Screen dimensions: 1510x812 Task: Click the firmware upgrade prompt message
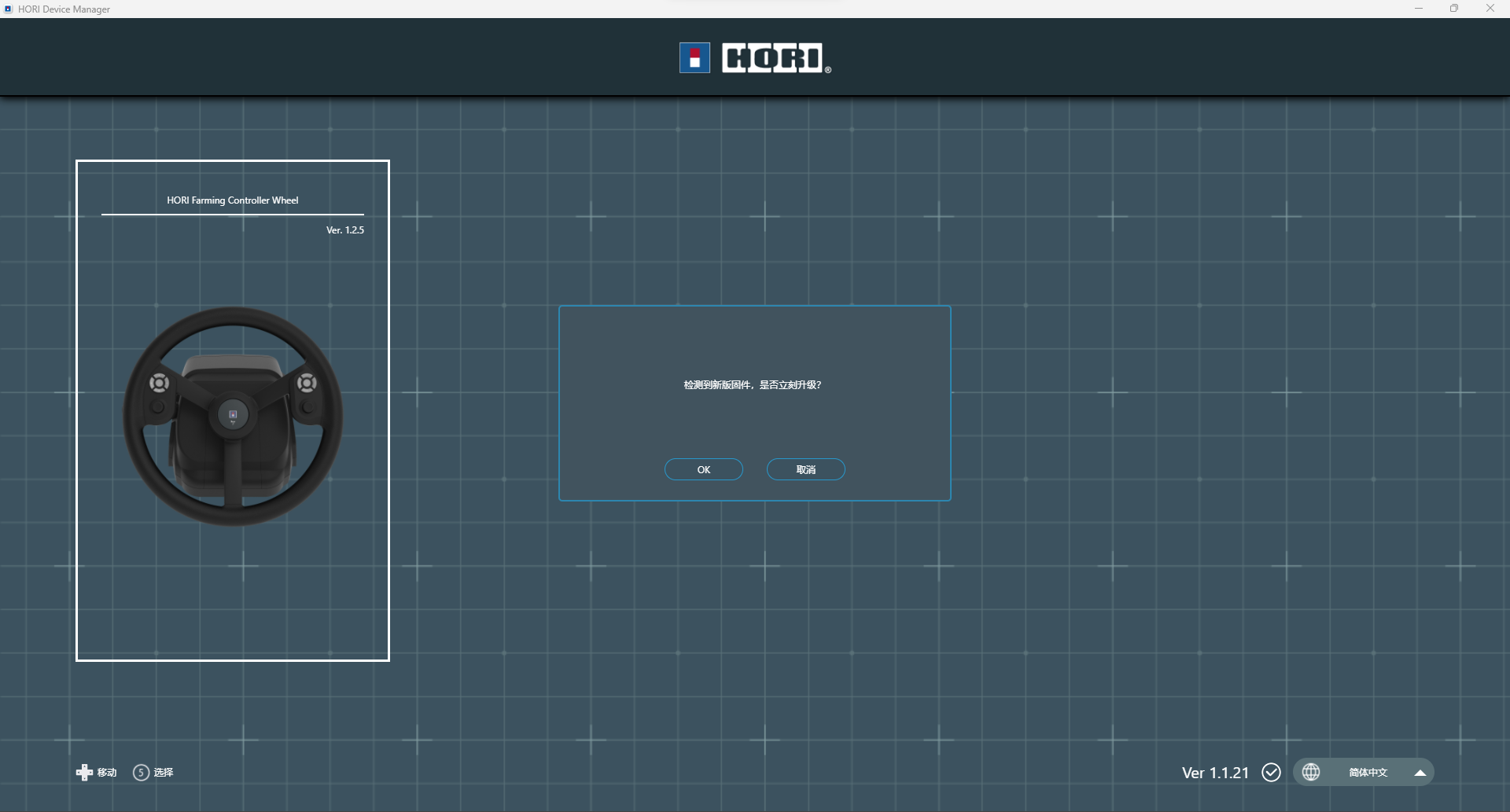(753, 384)
